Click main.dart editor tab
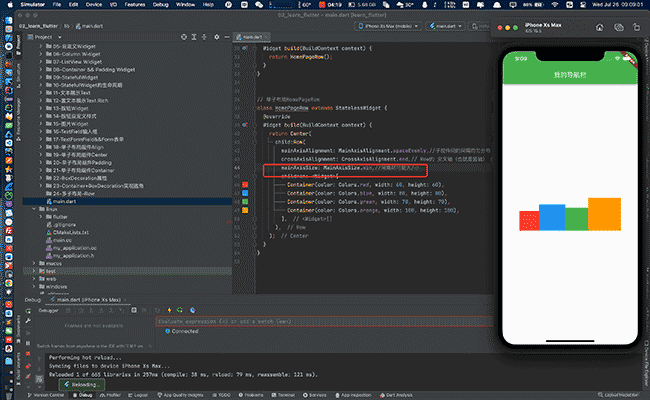Image resolution: width=650 pixels, height=400 pixels. [x=250, y=37]
